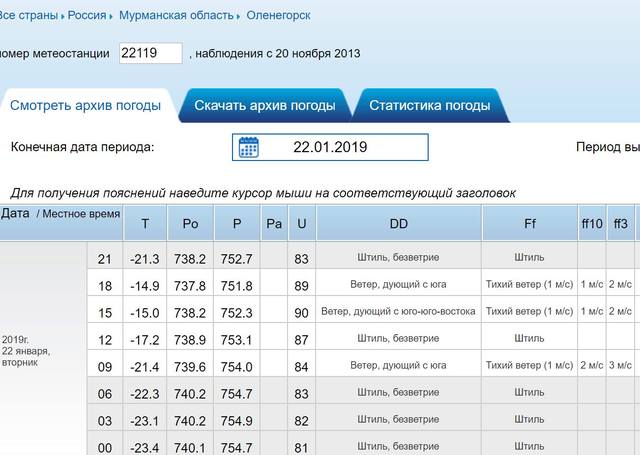Select temperature value -23.1

145,420
